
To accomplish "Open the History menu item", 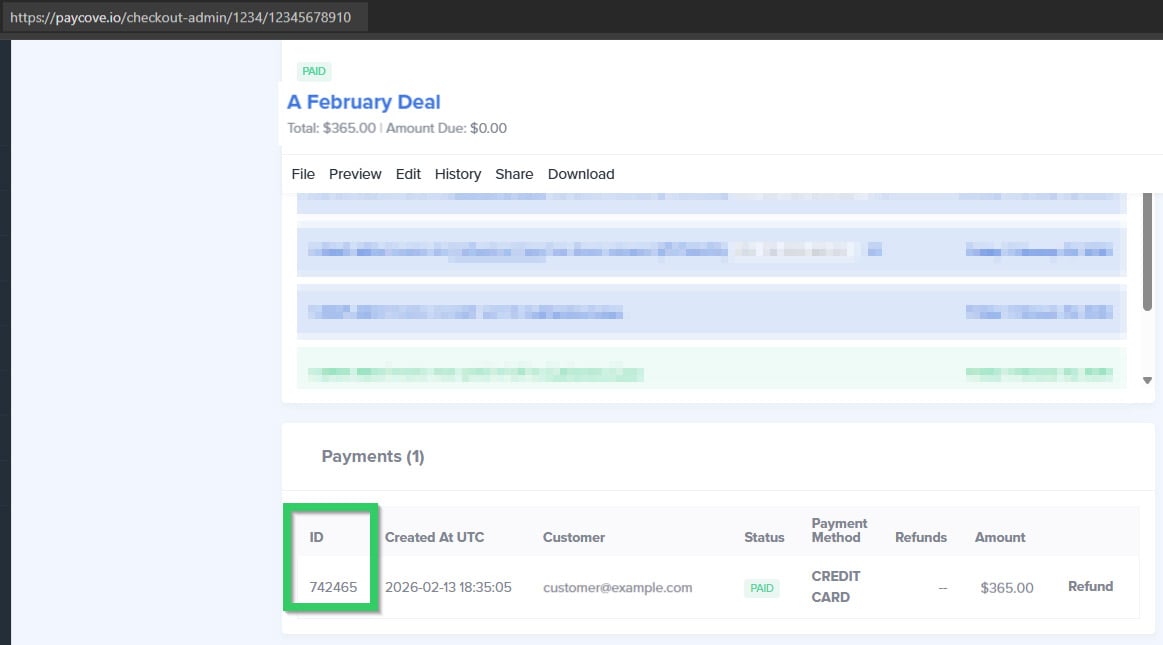I will pos(458,174).
